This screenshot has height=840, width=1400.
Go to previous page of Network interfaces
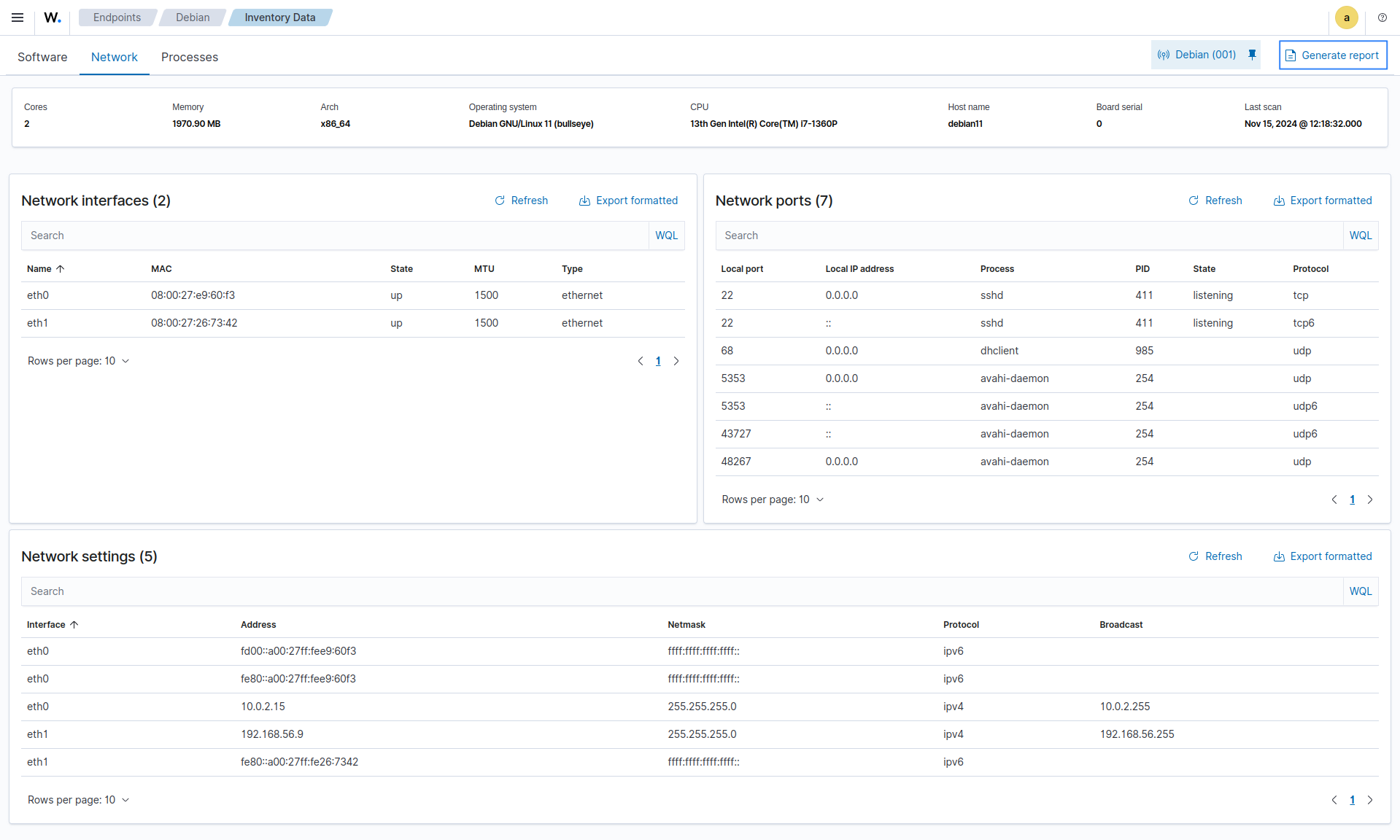pyautogui.click(x=641, y=361)
